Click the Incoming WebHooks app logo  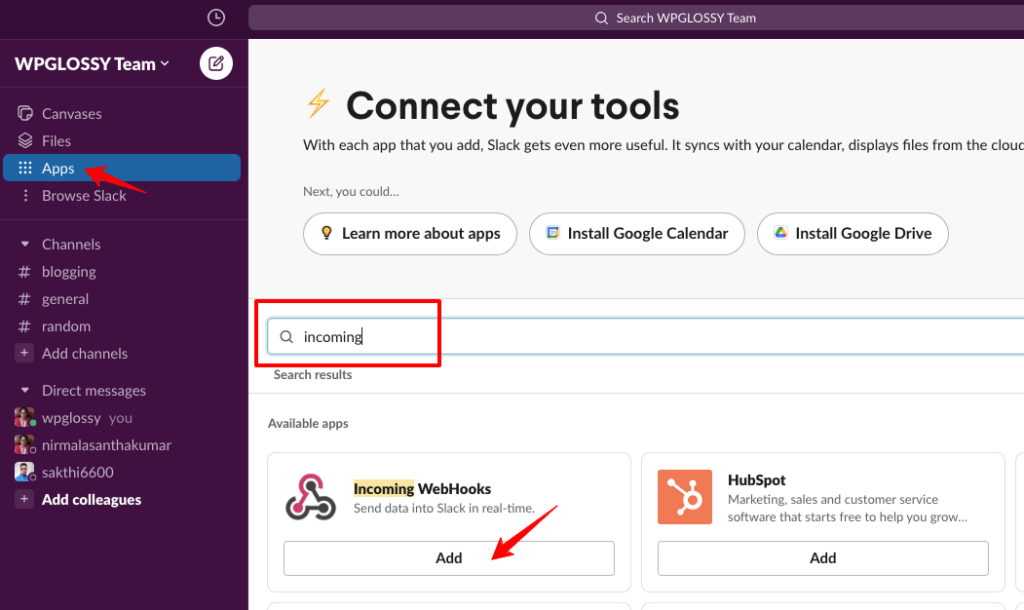click(310, 497)
